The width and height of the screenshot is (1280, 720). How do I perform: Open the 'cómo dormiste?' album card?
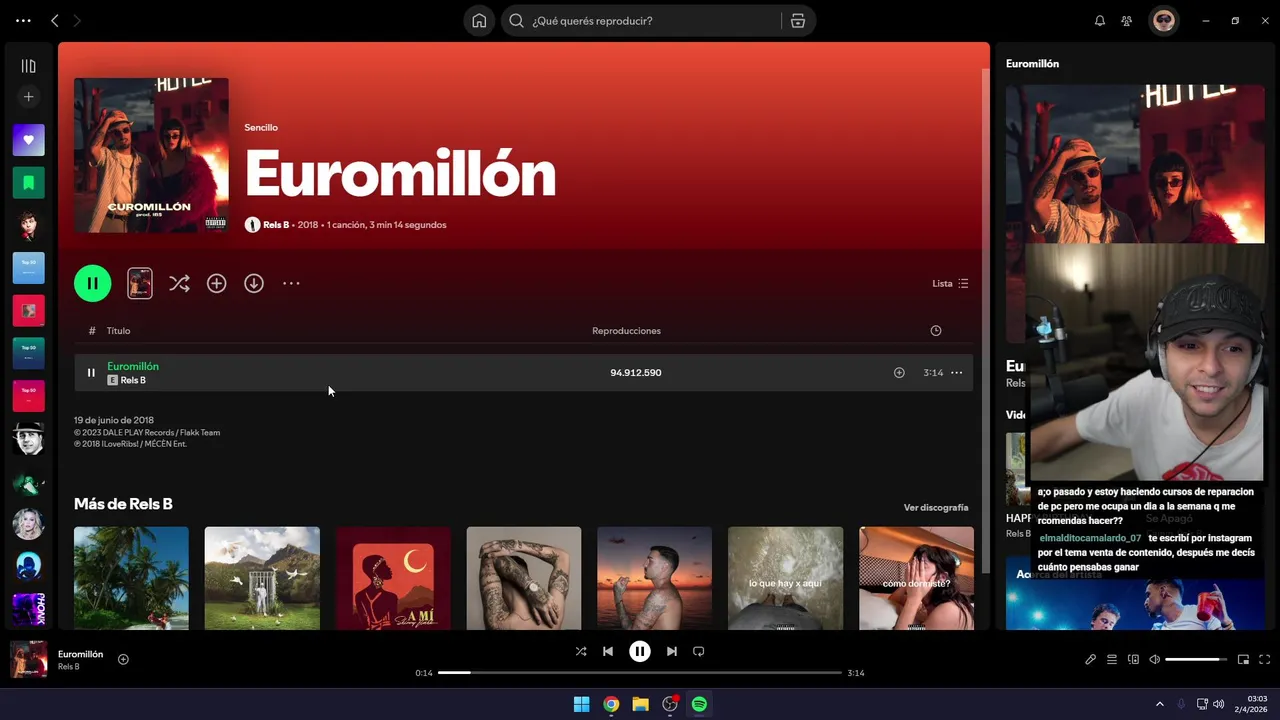[x=916, y=578]
